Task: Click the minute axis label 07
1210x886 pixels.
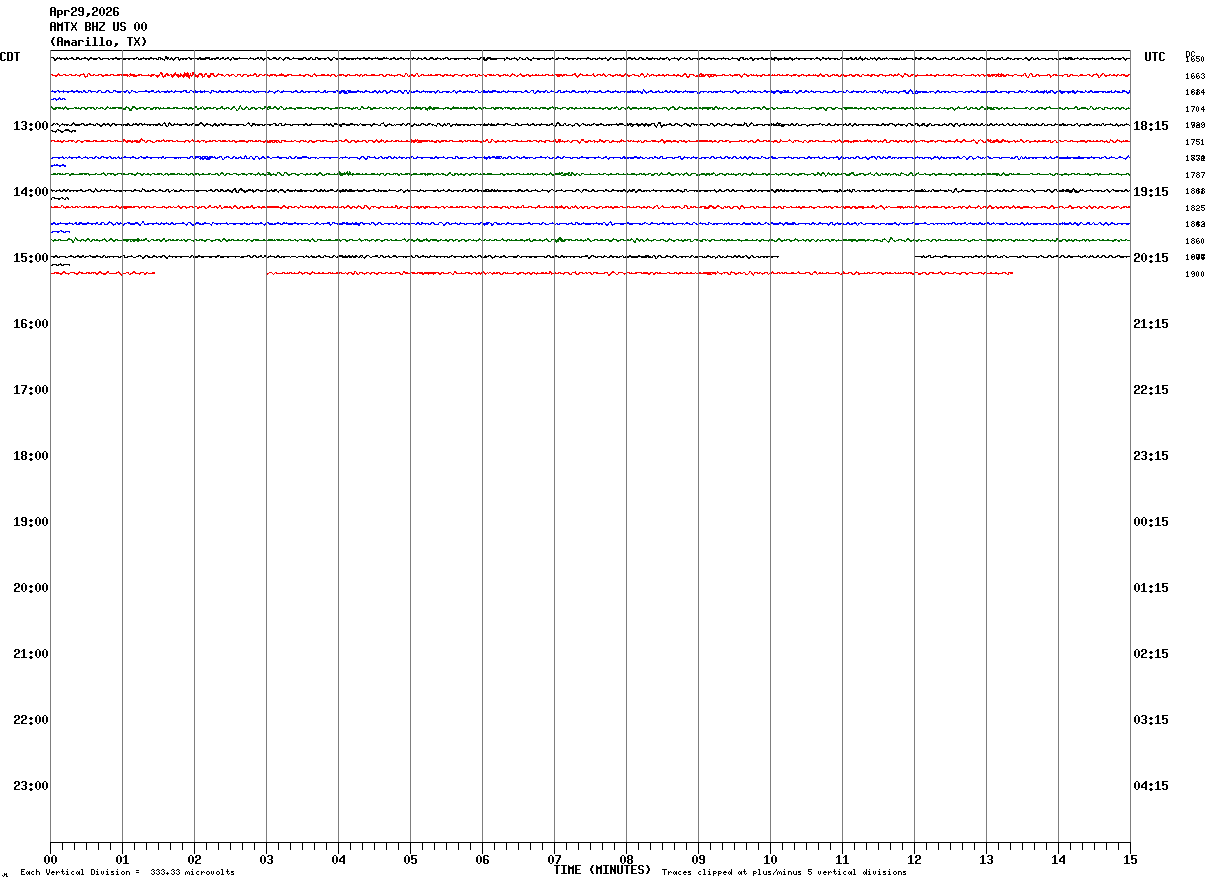Action: [x=554, y=860]
